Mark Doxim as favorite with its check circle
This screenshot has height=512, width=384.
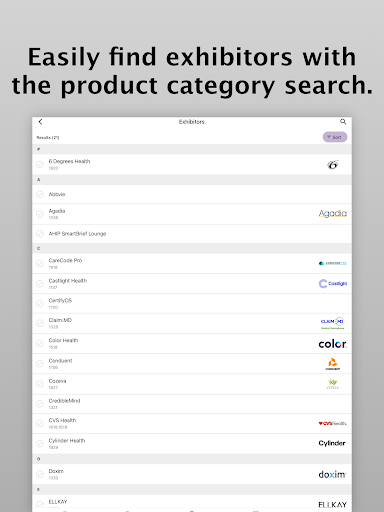pyautogui.click(x=40, y=474)
